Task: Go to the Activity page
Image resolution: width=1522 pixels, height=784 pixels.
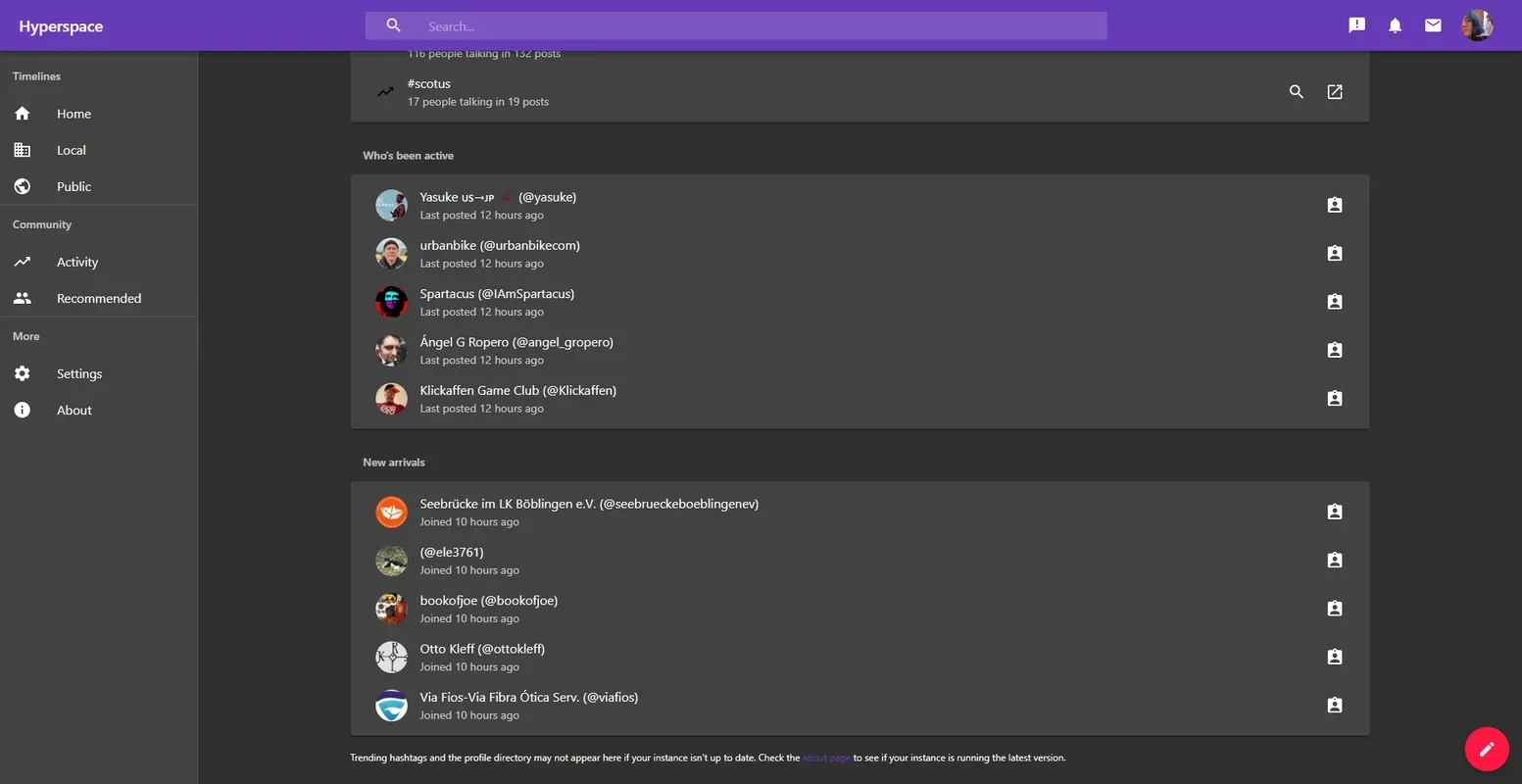Action: point(98,262)
